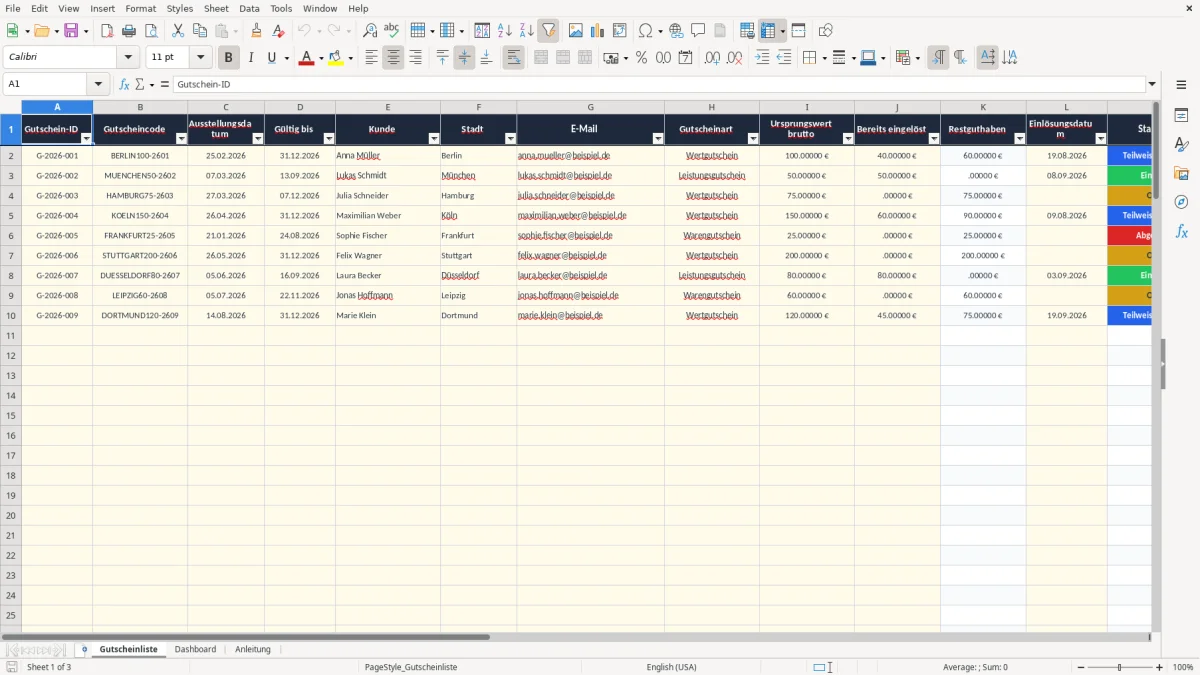
Task: Open Name Box dropdown arrow
Action: (98, 85)
